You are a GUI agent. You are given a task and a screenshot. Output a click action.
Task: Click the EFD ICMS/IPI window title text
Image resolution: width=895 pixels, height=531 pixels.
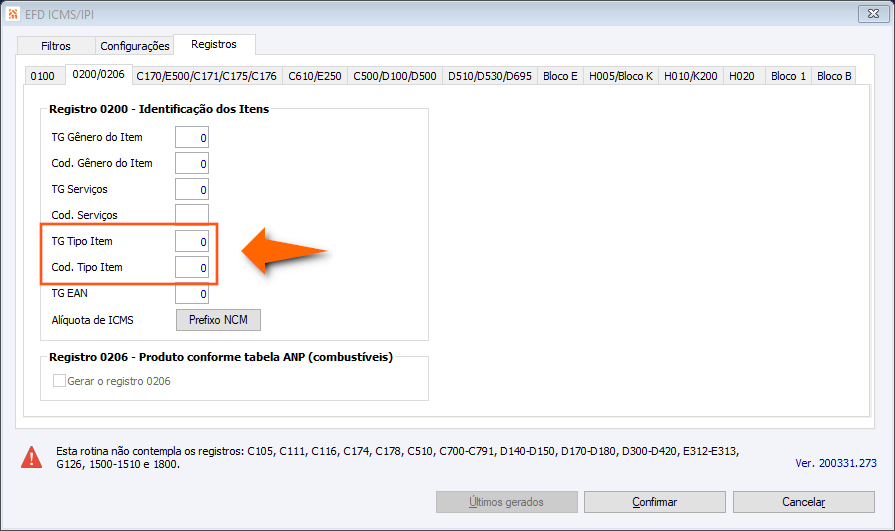59,14
